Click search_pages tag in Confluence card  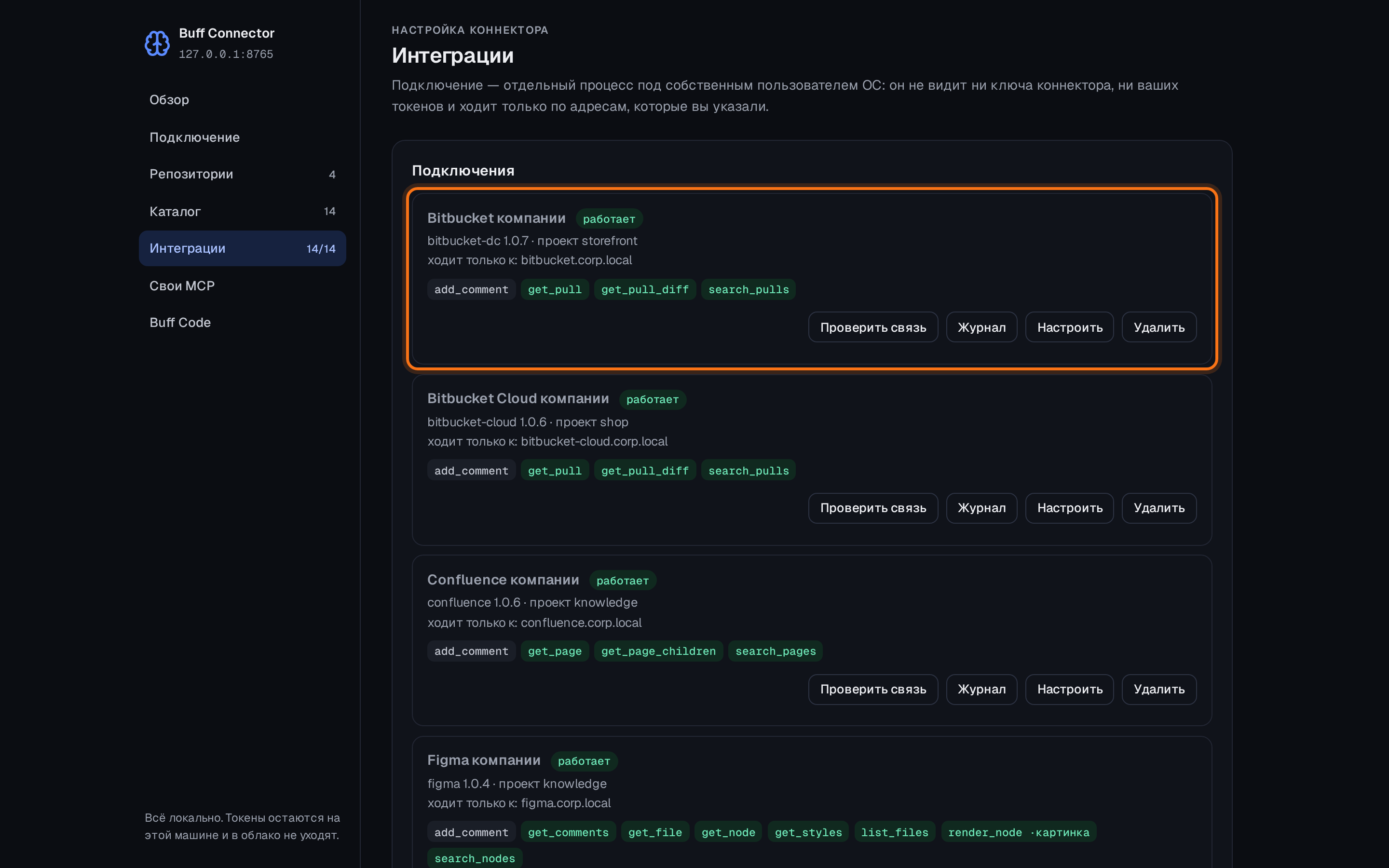tap(776, 651)
